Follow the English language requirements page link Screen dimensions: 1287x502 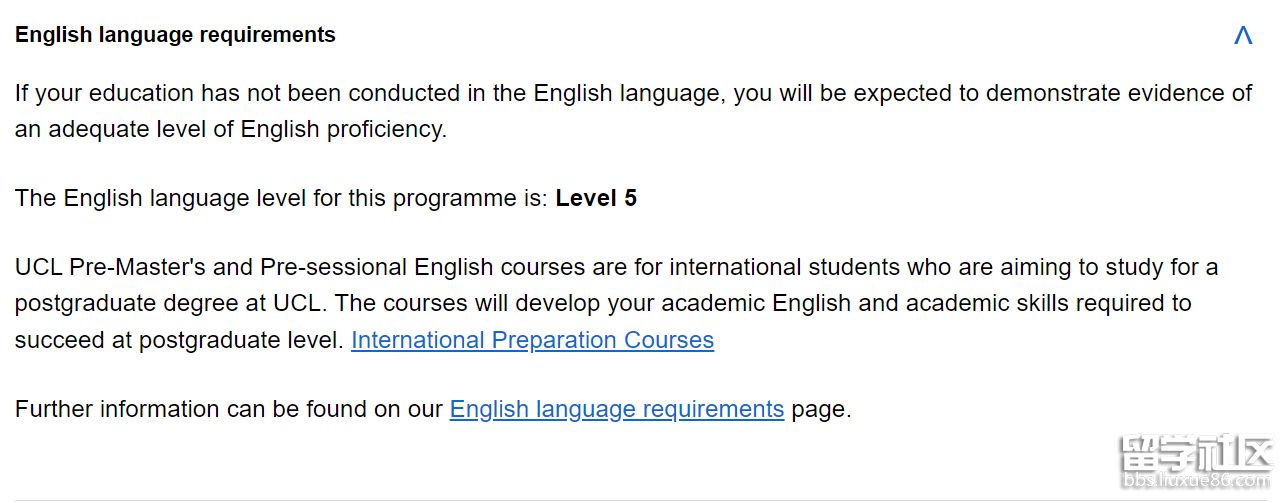coord(617,409)
